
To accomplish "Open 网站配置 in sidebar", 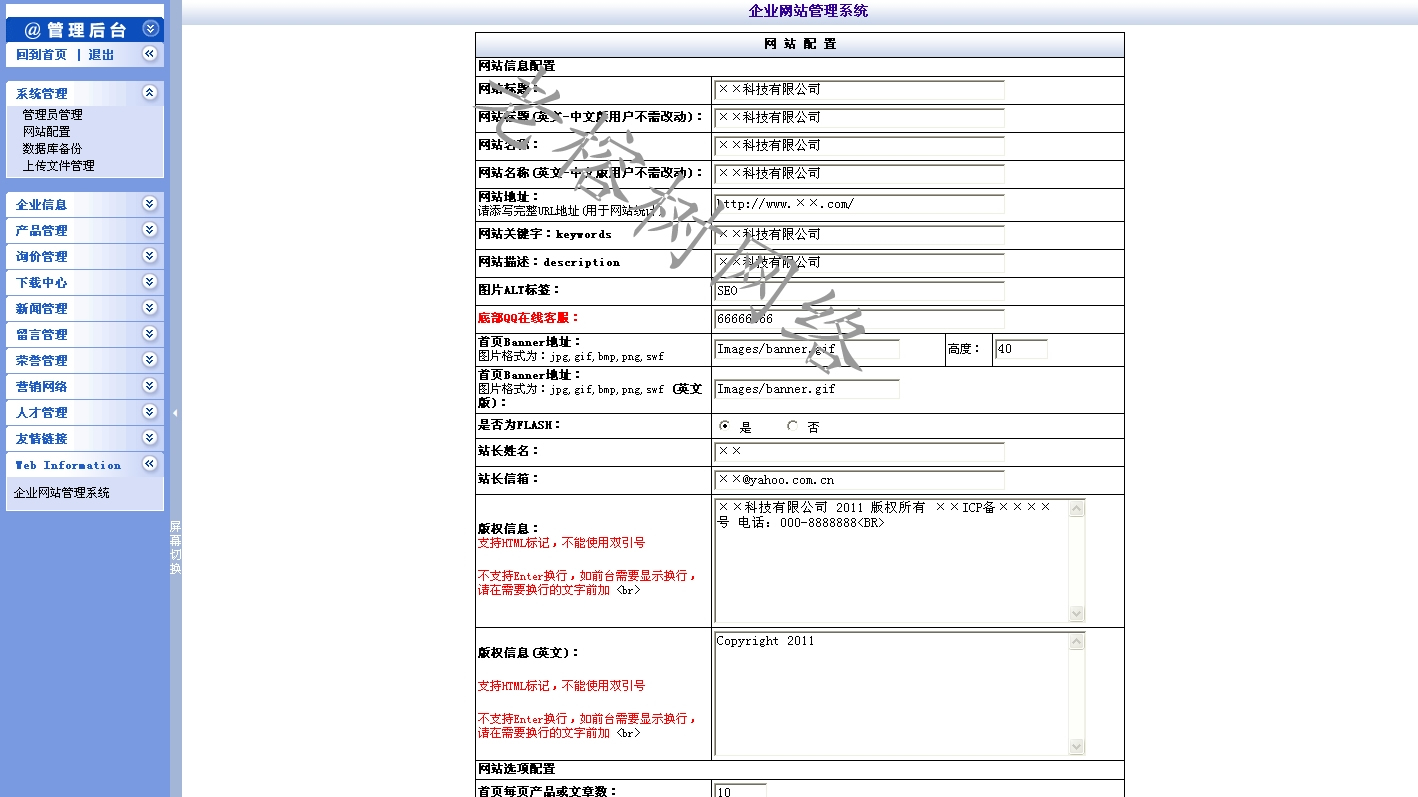I will point(47,132).
